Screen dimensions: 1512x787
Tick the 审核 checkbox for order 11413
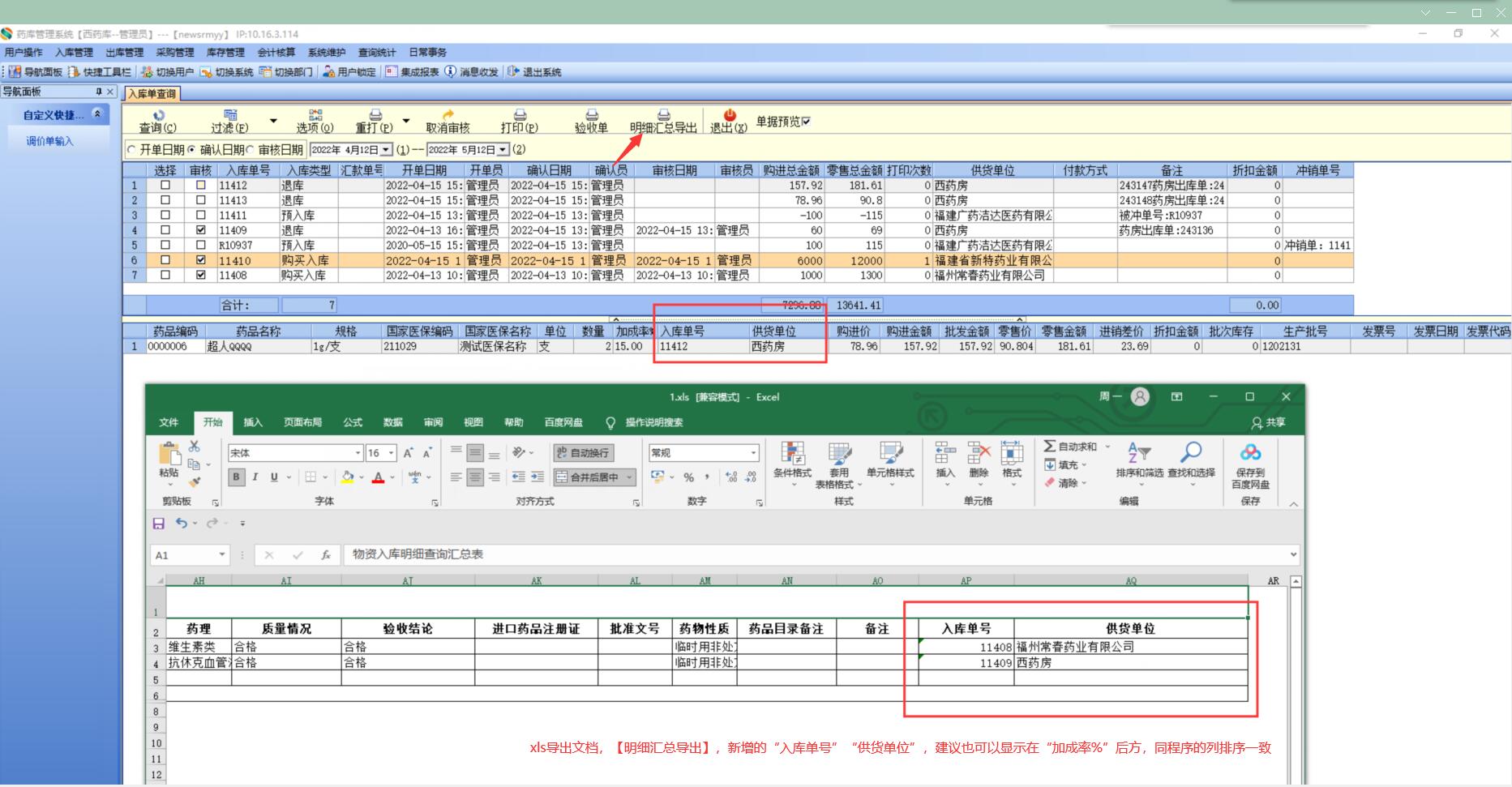(201, 200)
